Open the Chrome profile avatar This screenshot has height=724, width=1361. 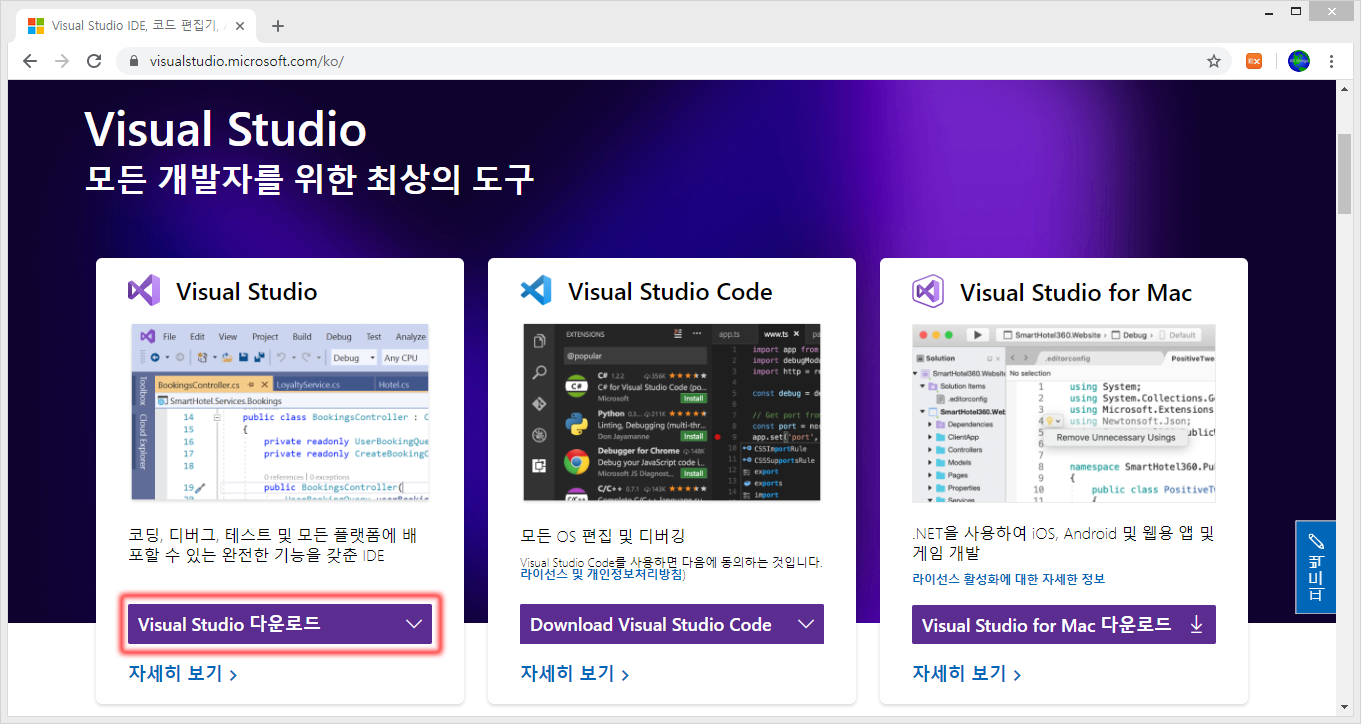click(x=1298, y=61)
